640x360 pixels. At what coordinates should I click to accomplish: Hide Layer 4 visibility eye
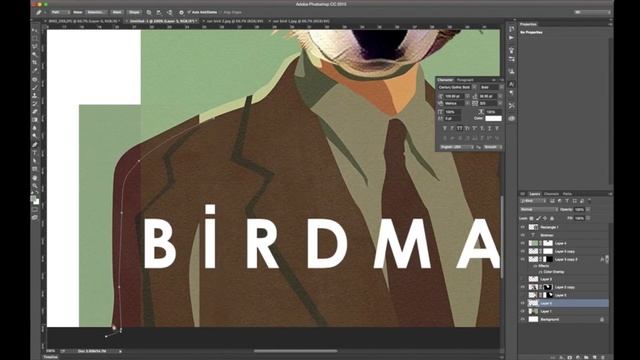[522, 243]
